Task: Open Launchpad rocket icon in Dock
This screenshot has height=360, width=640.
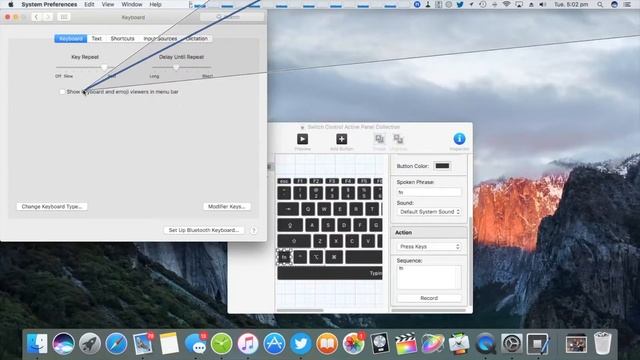Action: click(90, 343)
